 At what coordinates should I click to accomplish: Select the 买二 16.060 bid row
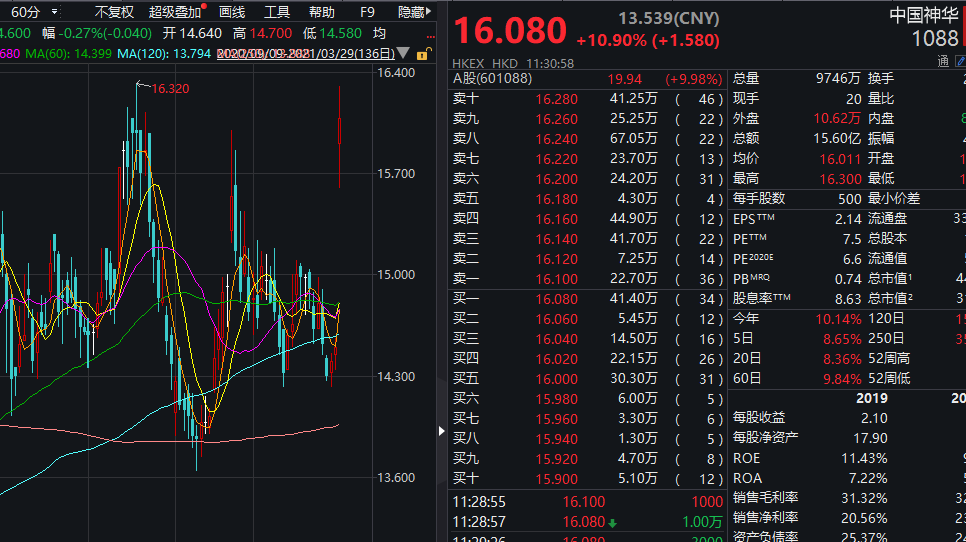[588, 319]
